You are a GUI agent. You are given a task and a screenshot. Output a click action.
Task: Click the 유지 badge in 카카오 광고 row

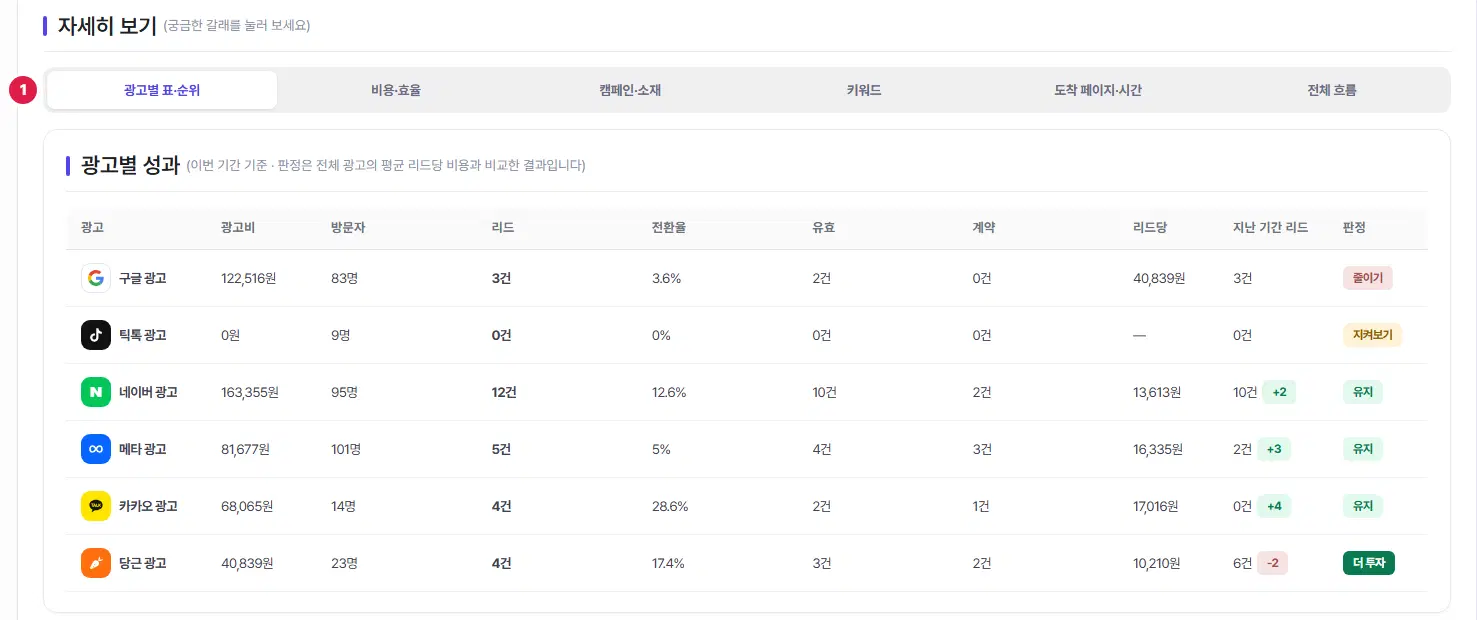point(1363,506)
